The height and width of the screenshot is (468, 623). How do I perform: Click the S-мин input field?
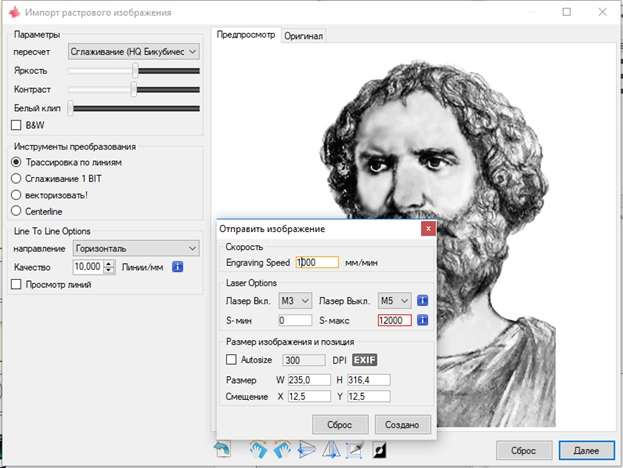tap(295, 320)
